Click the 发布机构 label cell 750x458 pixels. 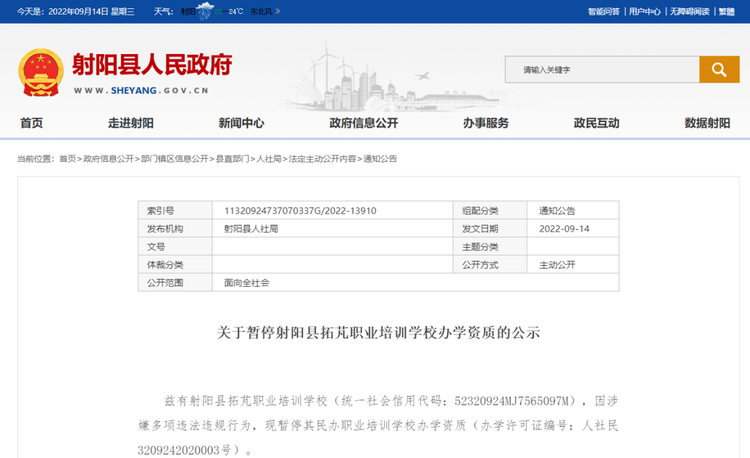point(175,229)
